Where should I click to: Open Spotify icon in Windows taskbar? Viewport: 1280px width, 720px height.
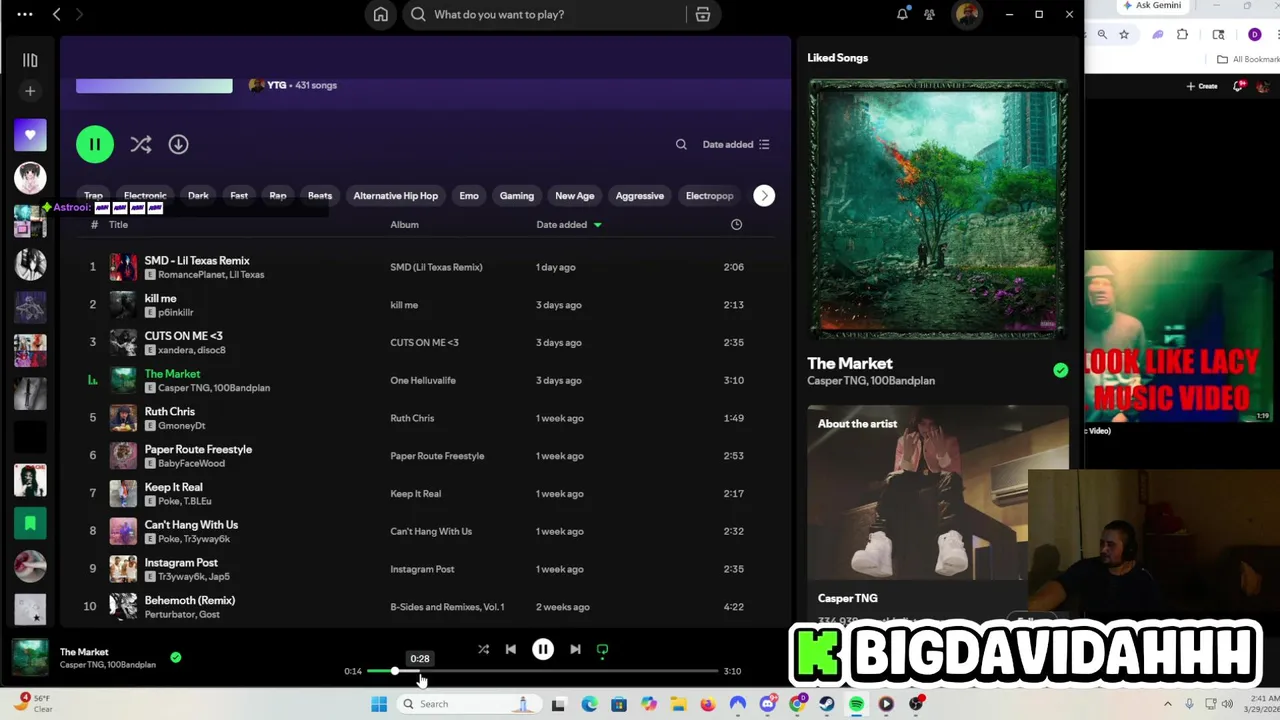pos(857,704)
